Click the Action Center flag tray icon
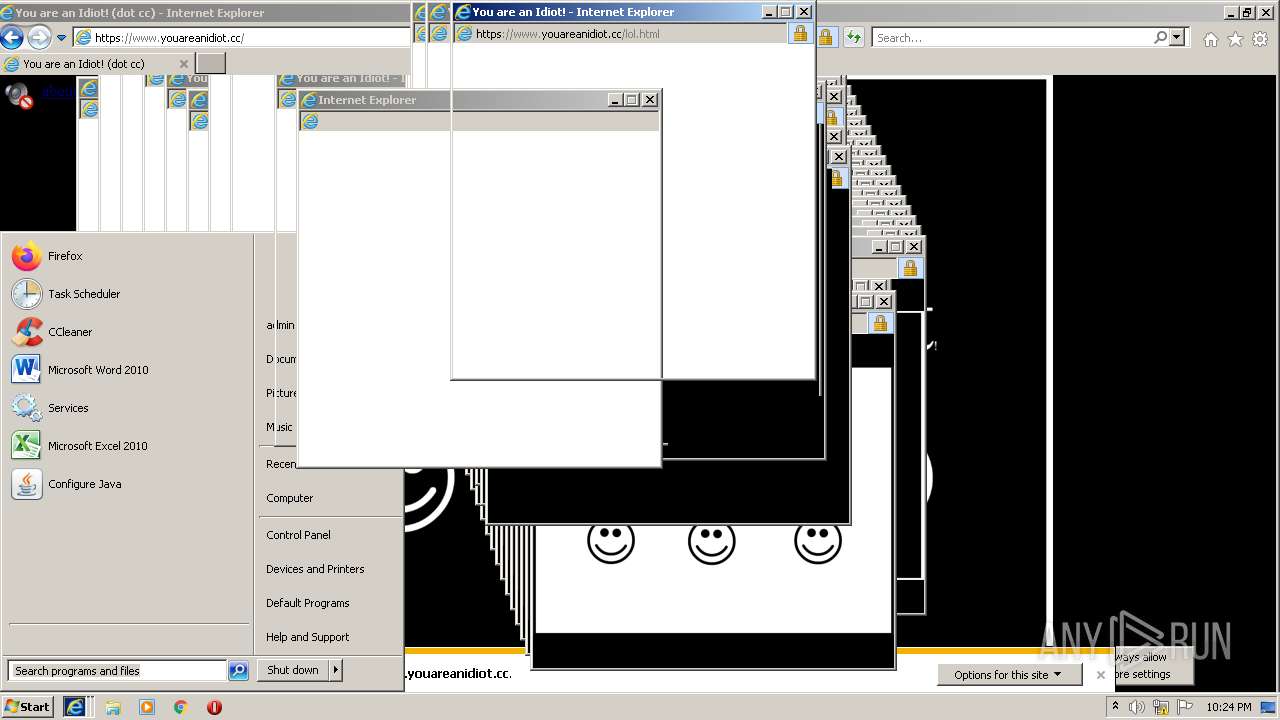Image resolution: width=1280 pixels, height=720 pixels. click(1185, 707)
